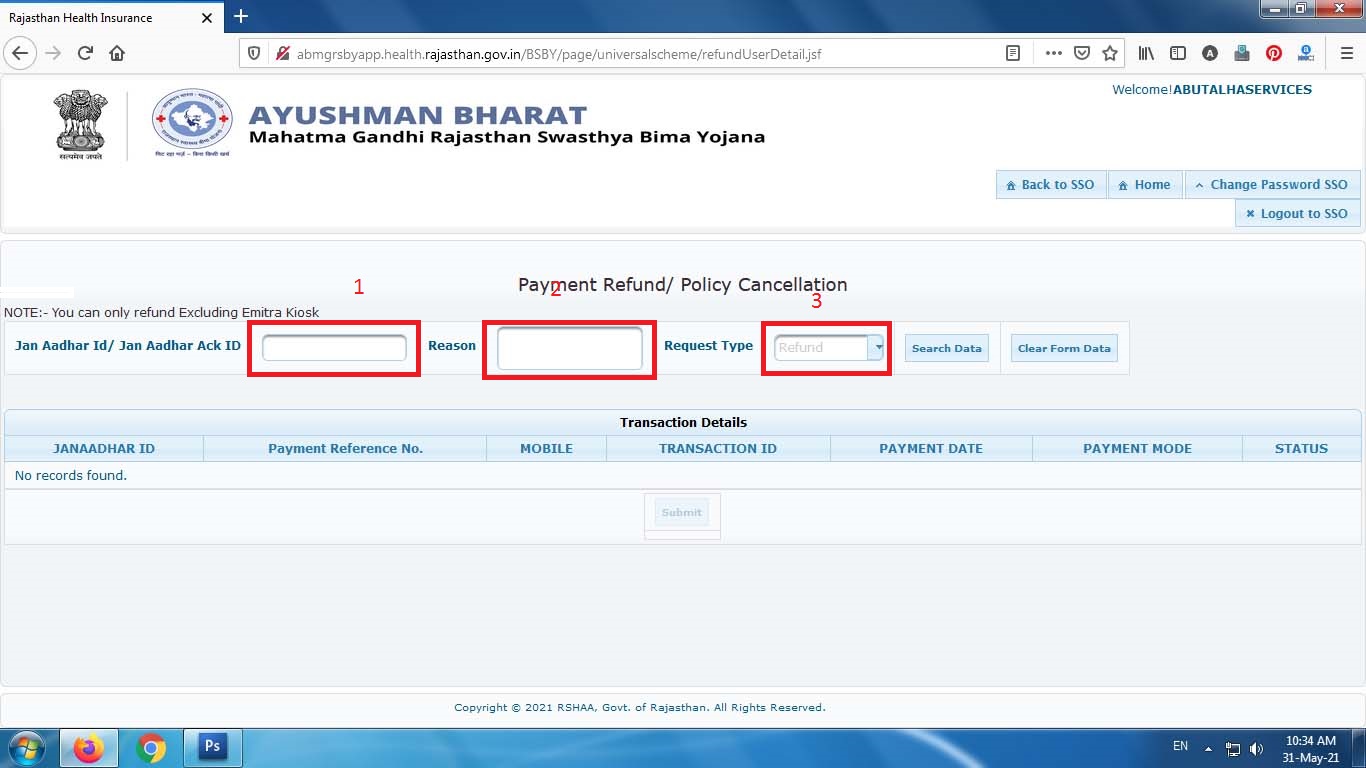Viewport: 1366px width, 768px height.
Task: Bookmark this page with star icon
Action: (1109, 53)
